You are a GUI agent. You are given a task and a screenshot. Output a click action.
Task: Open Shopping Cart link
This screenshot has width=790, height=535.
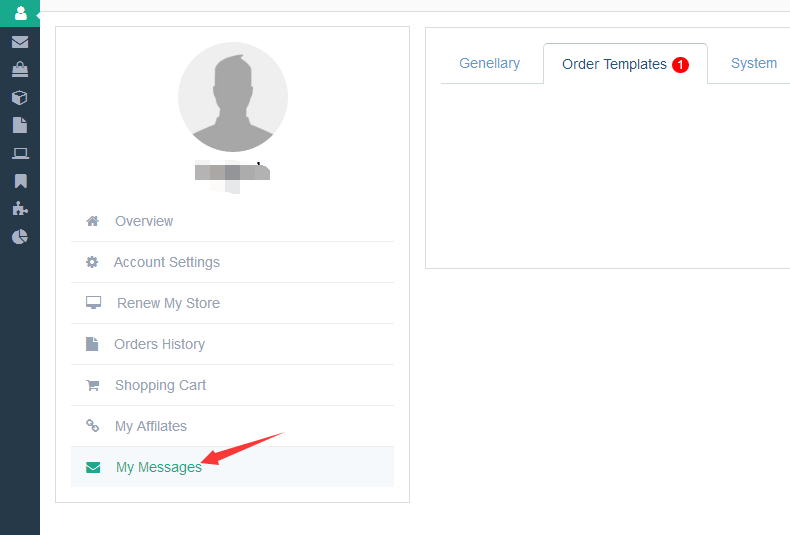click(x=160, y=385)
